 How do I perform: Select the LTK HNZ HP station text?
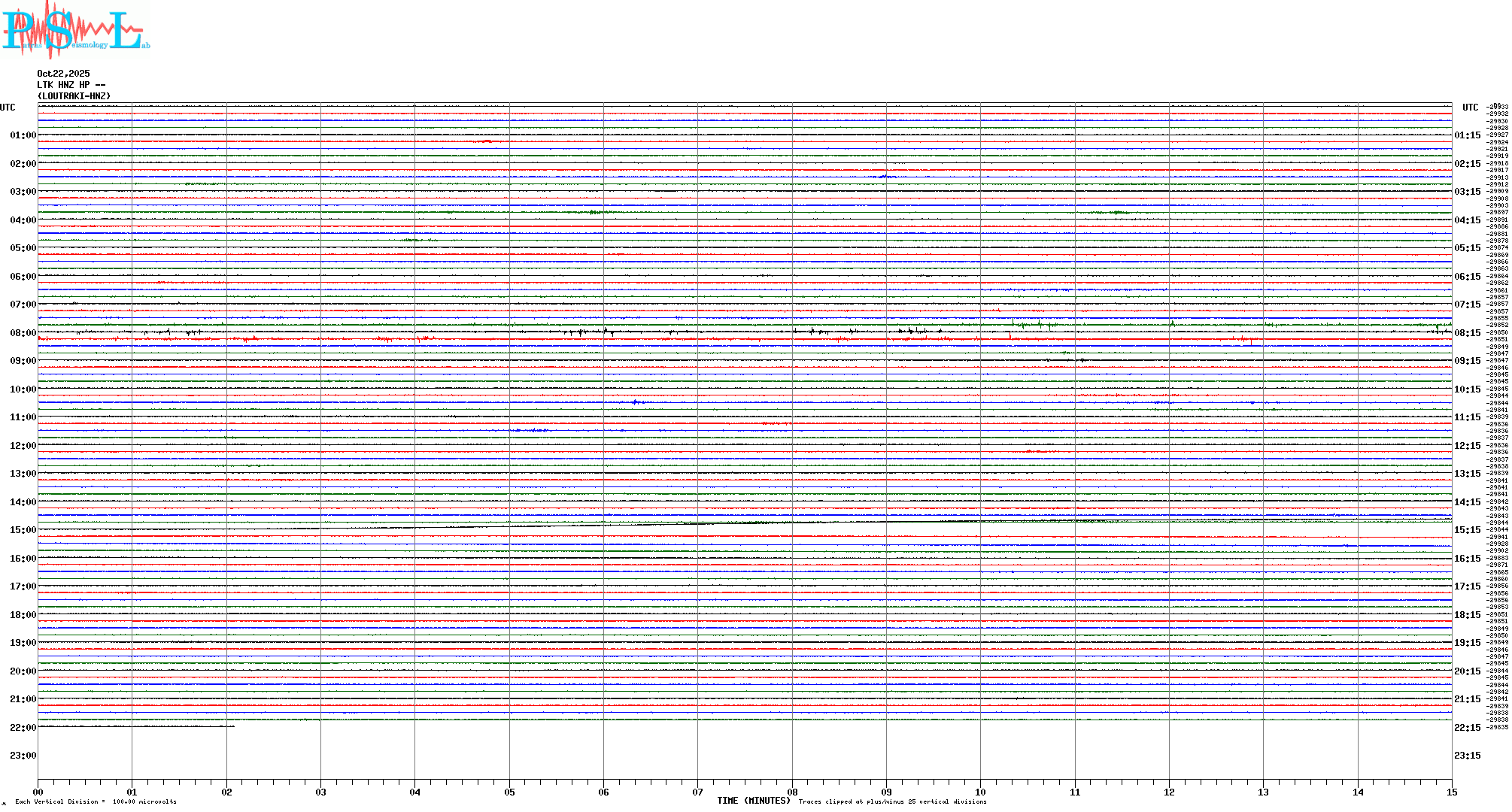[x=71, y=85]
